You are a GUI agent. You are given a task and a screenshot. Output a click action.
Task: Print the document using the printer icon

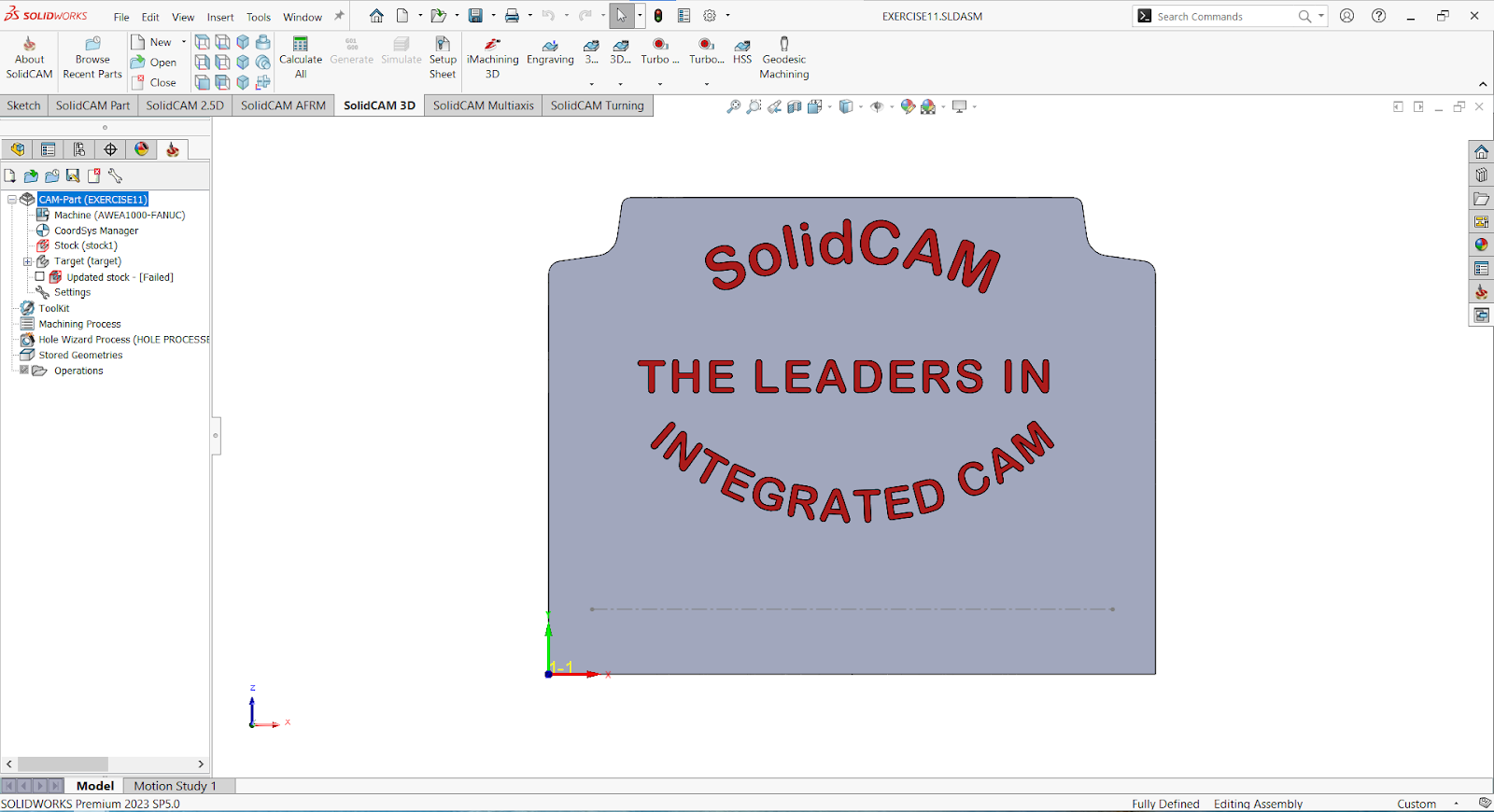tap(512, 16)
